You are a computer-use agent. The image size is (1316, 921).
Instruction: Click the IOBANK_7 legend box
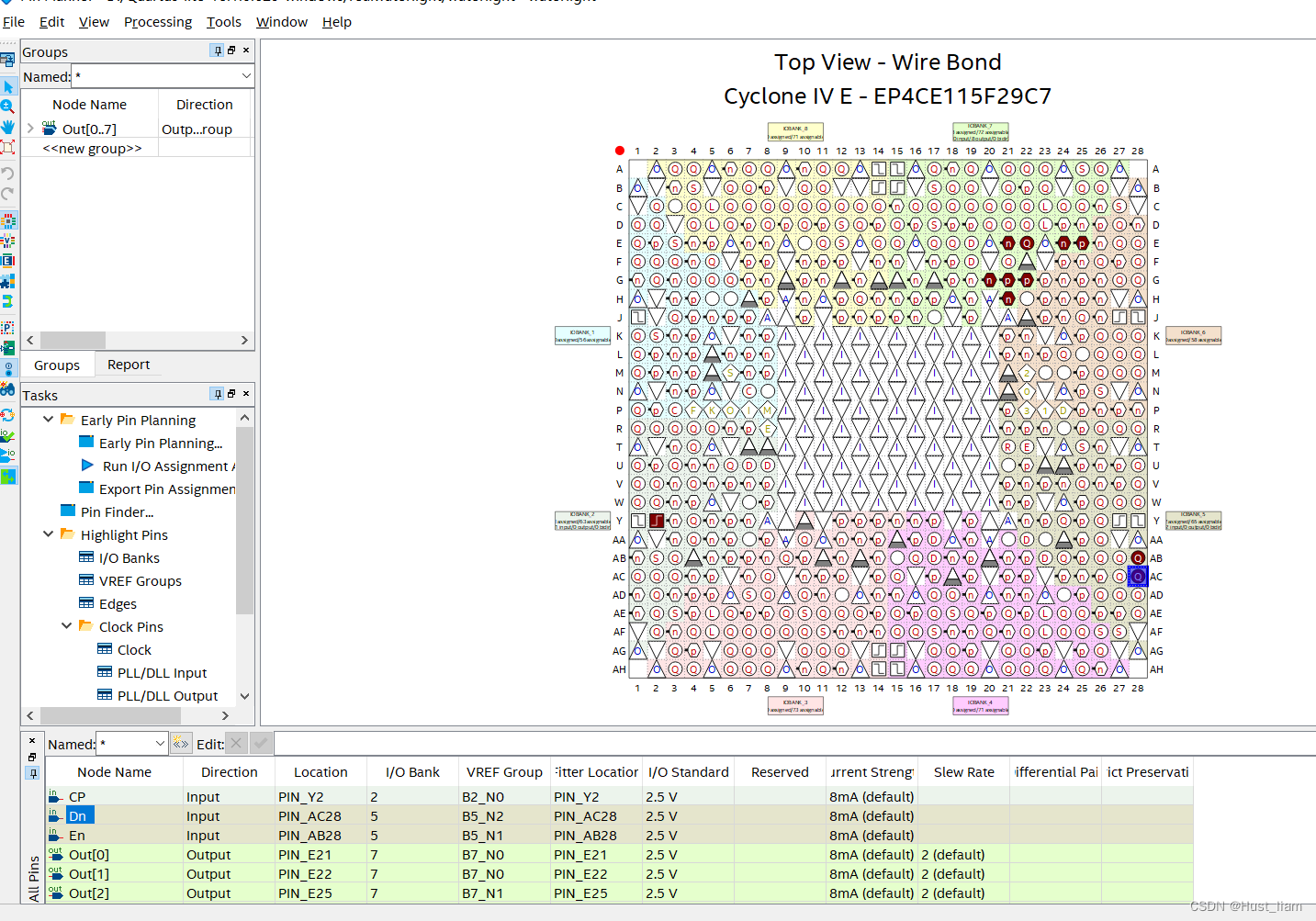[x=980, y=132]
